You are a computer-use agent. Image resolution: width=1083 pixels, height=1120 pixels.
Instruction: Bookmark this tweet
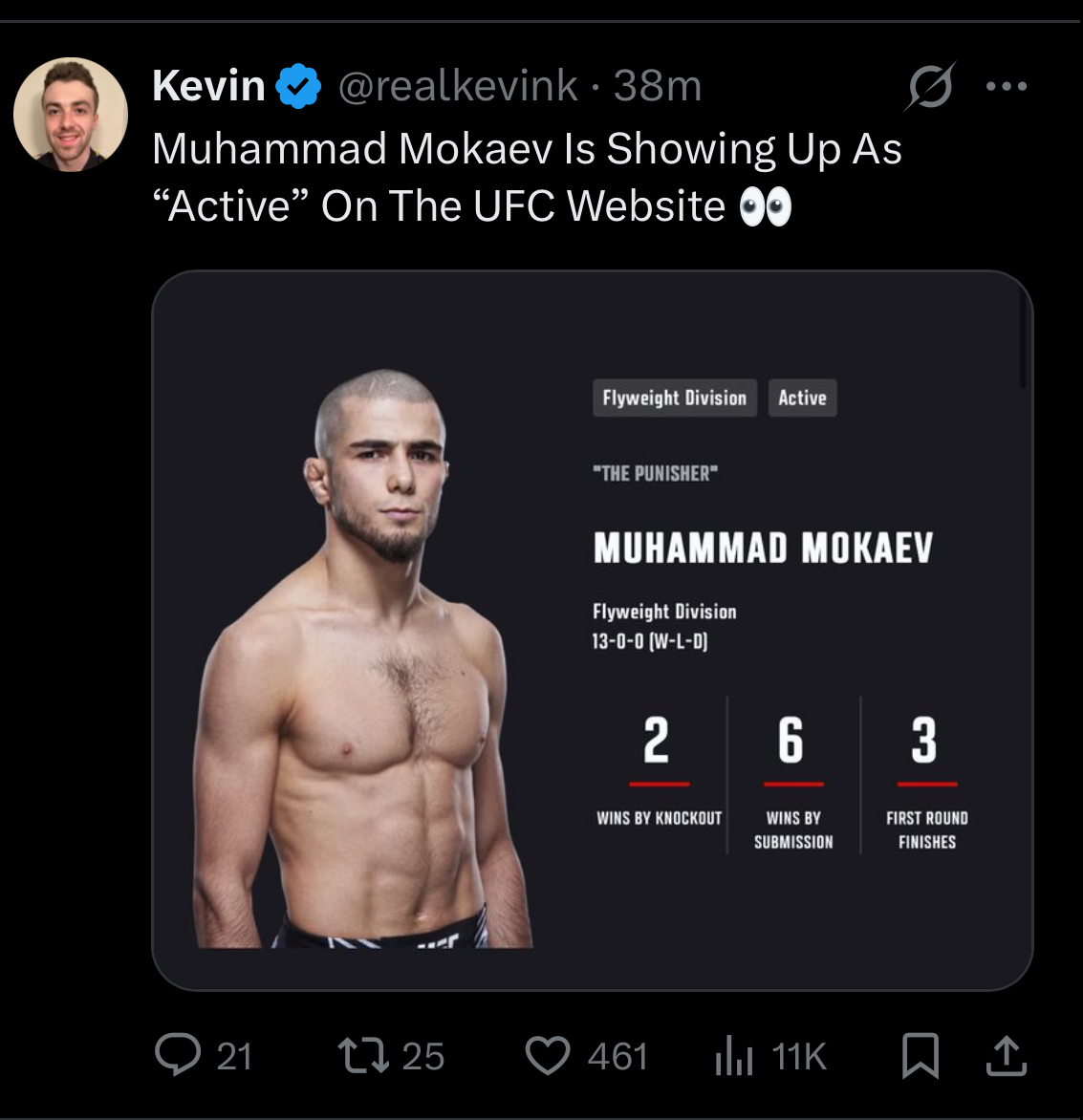click(x=921, y=1057)
